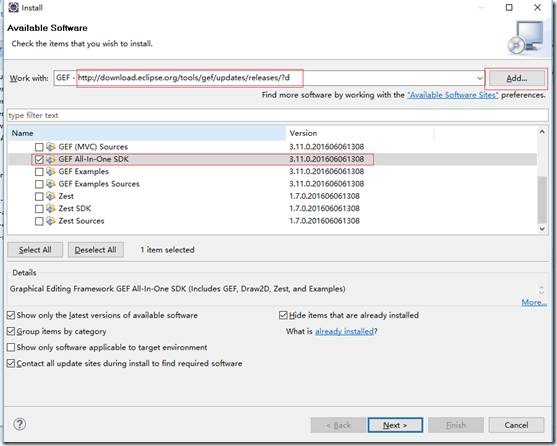Check the GEF Examples Sources checkbox
Image resolution: width=557 pixels, height=446 pixels.
(39, 184)
